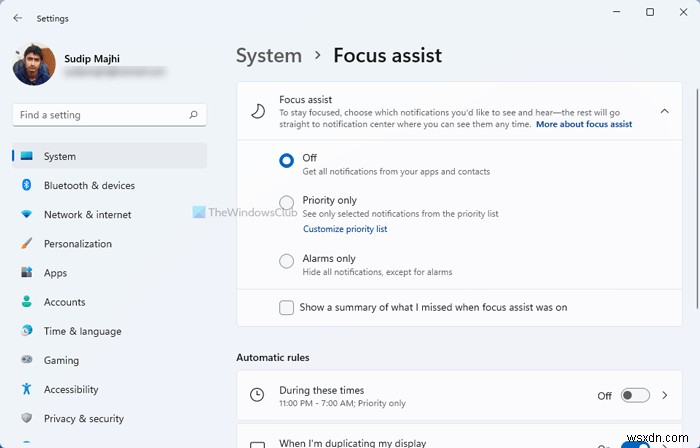Select the Alarms only radio button
700x448 pixels.
coord(286,261)
